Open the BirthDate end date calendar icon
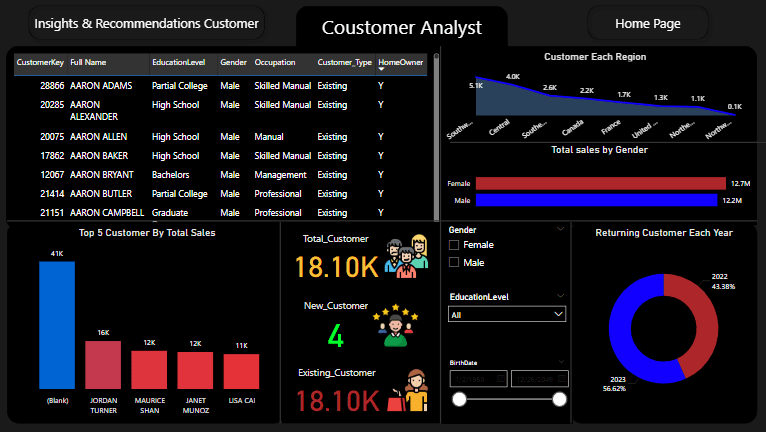The image size is (766, 432). click(x=560, y=379)
